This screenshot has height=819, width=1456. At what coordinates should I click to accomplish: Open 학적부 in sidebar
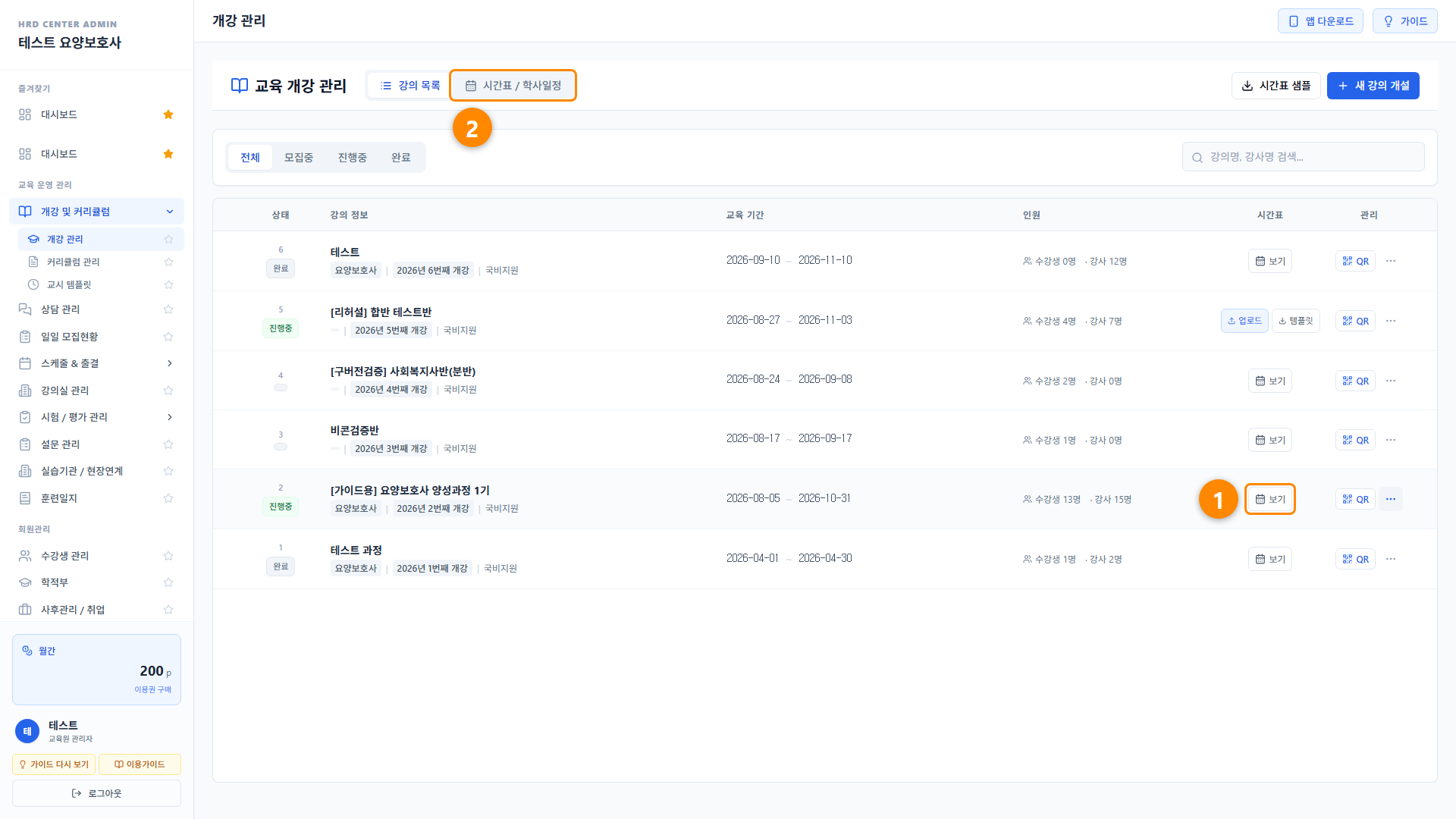point(55,582)
